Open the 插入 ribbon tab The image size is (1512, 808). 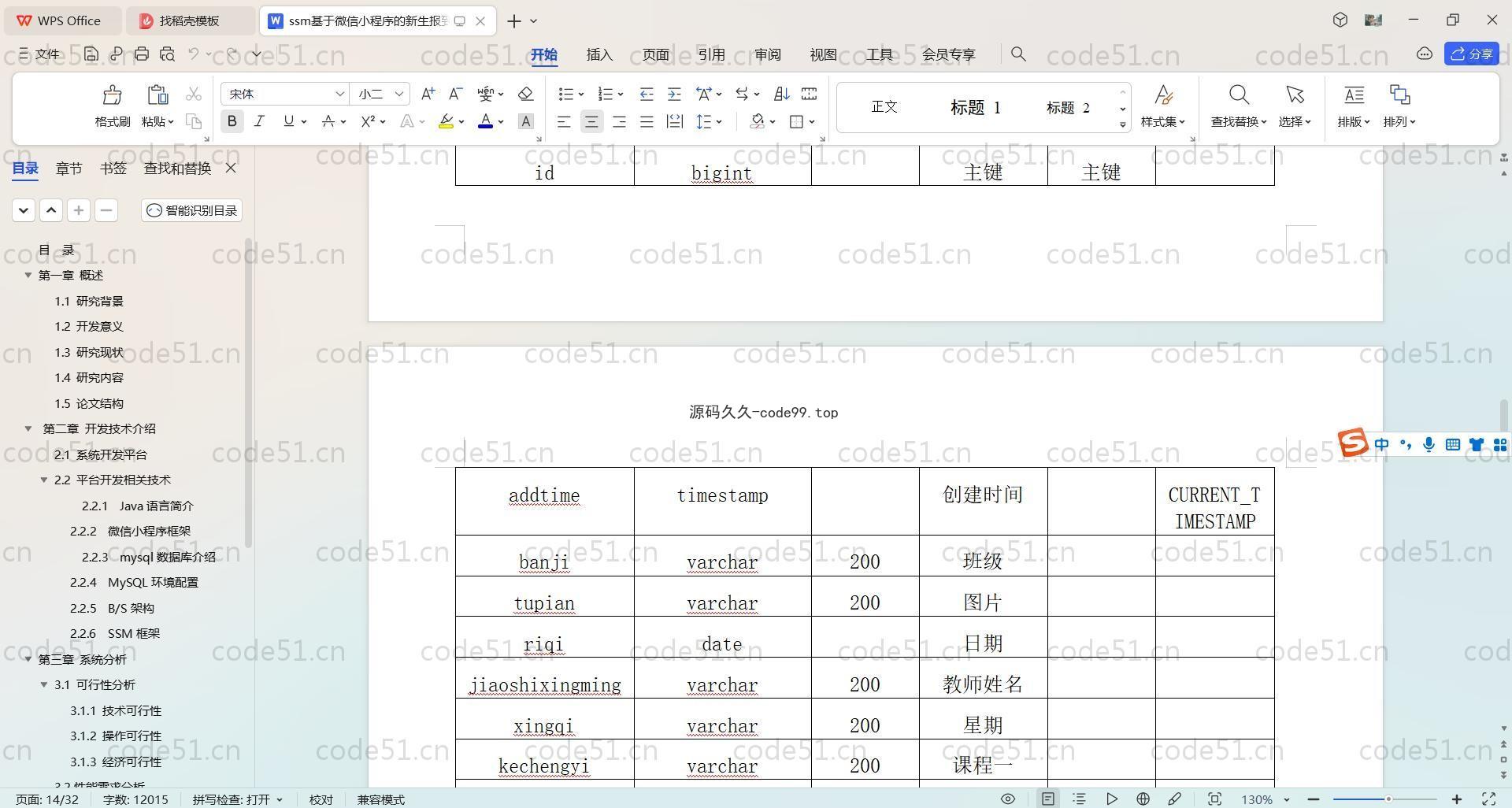coord(599,54)
